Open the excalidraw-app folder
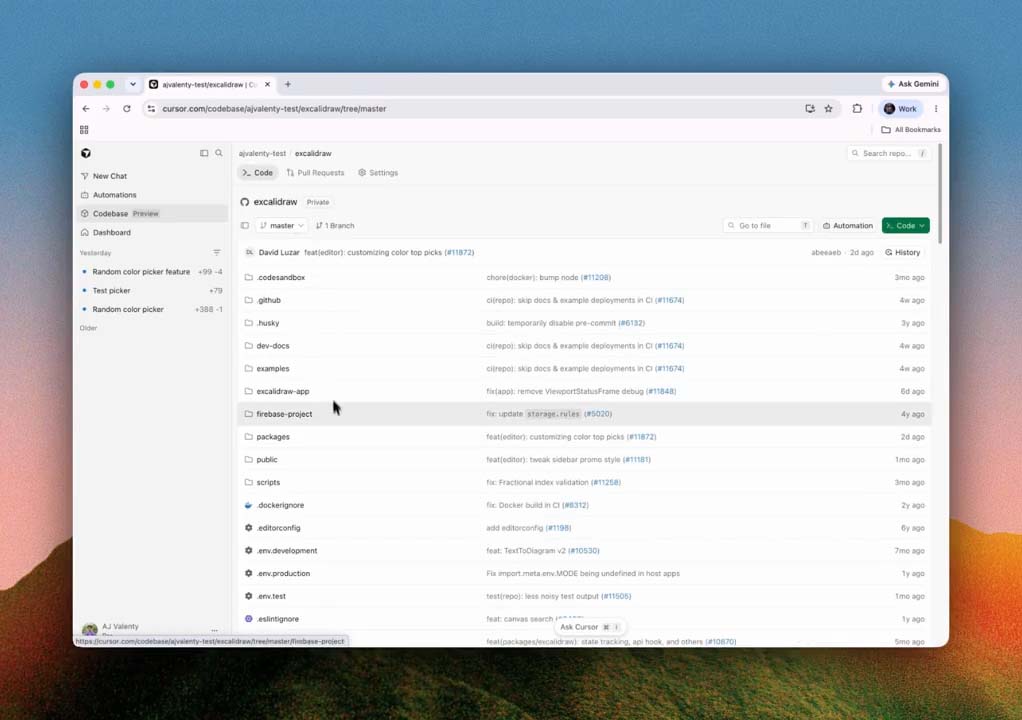Viewport: 1022px width, 720px height. coord(283,392)
